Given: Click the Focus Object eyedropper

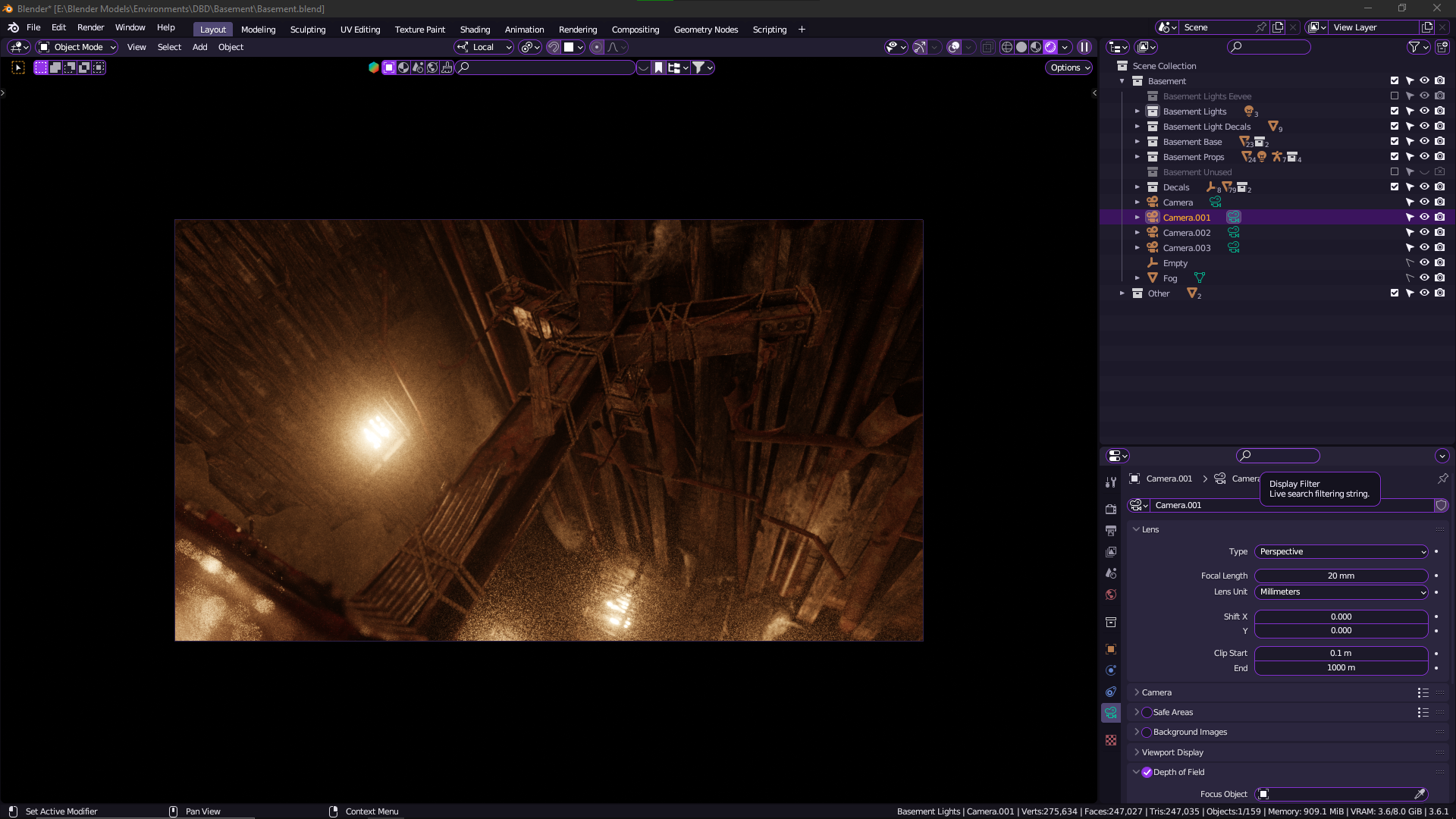Looking at the screenshot, I should (x=1420, y=794).
